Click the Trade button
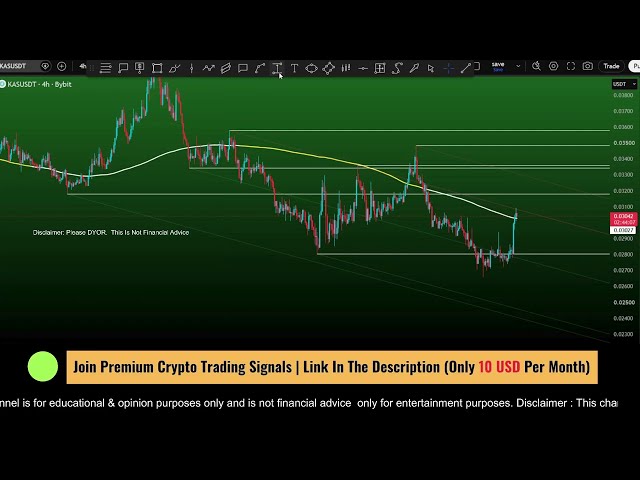Viewport: 640px width, 480px height. pyautogui.click(x=611, y=66)
